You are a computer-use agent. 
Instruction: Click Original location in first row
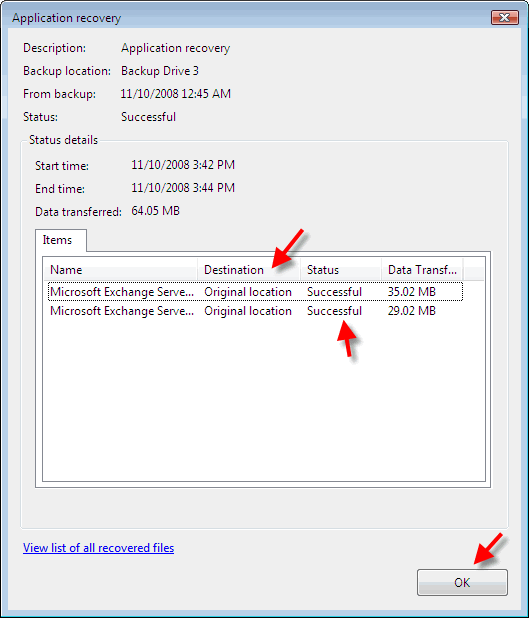248,292
